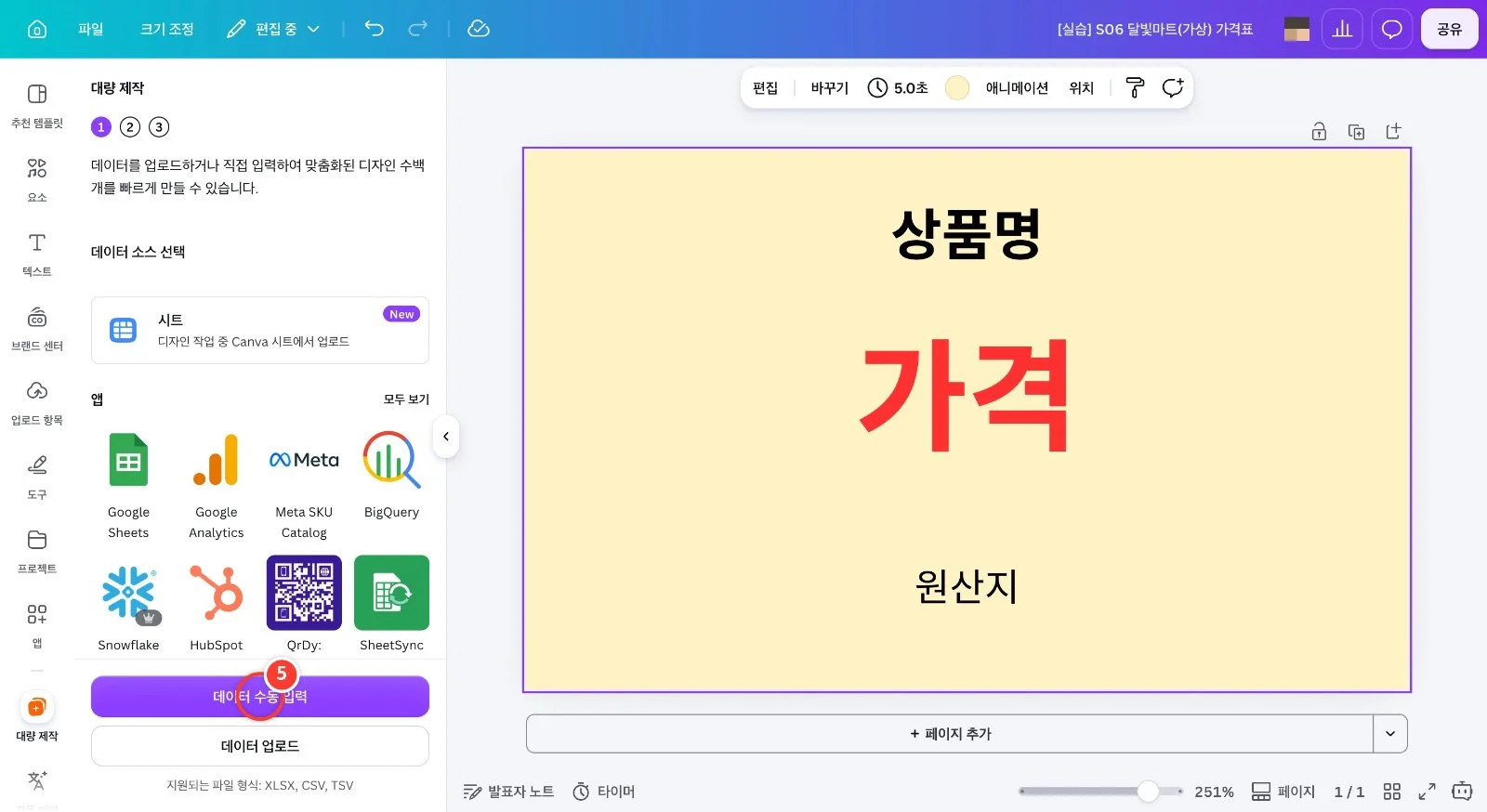Expand add page options arrow
This screenshot has width=1487, height=812.
tap(1390, 734)
